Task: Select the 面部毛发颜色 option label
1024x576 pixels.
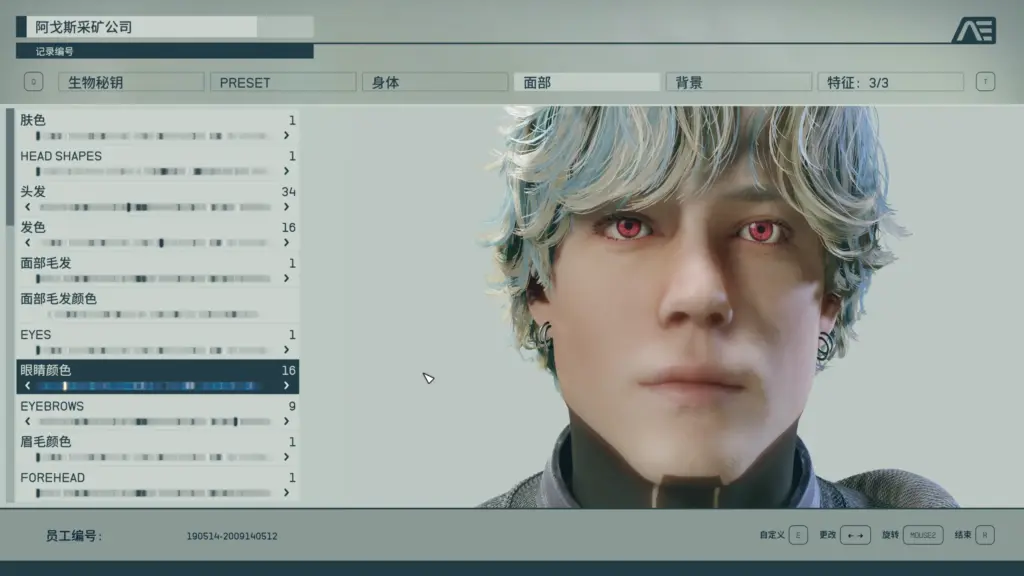Action: [58, 298]
